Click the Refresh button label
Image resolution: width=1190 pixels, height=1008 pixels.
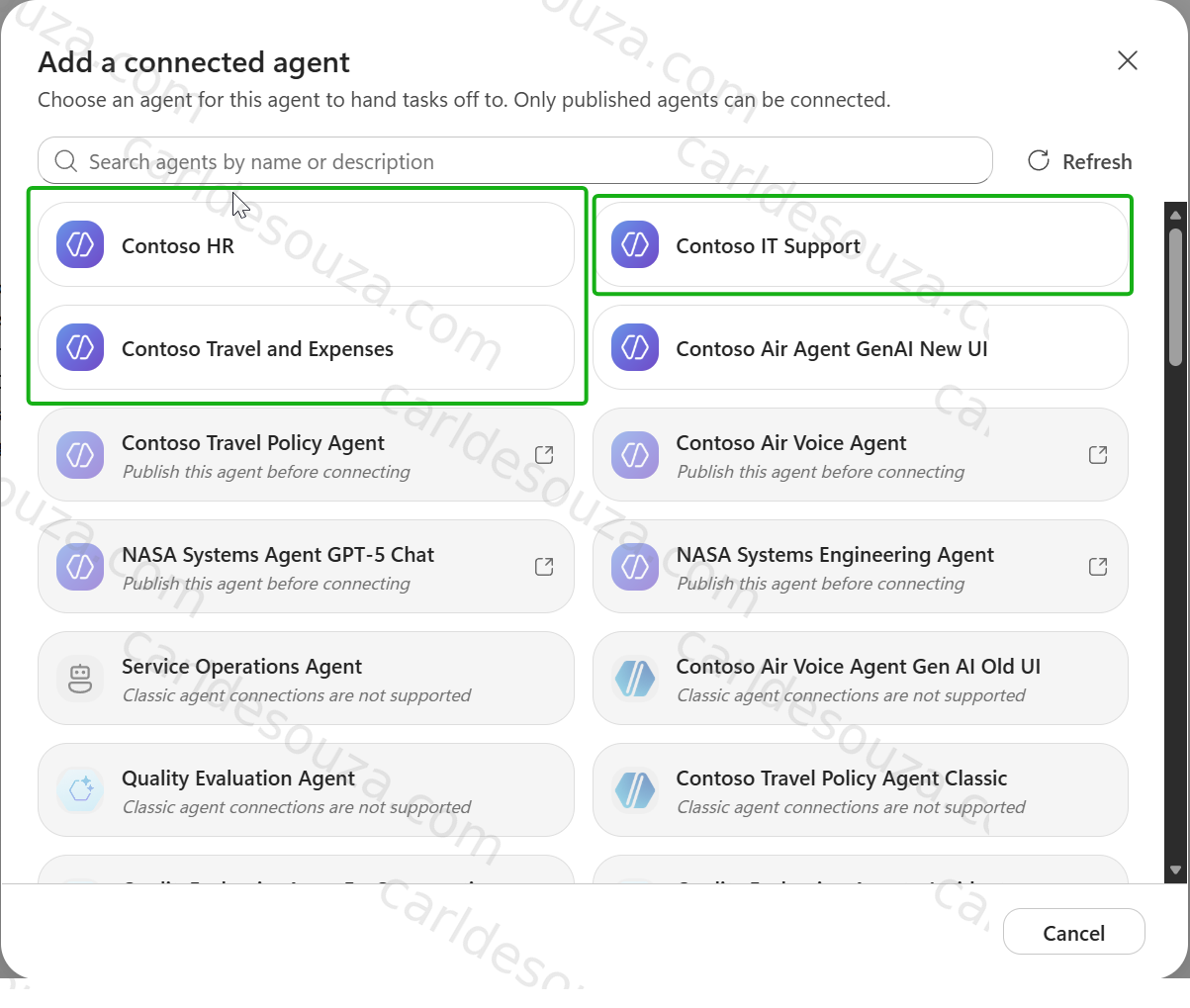(x=1097, y=161)
